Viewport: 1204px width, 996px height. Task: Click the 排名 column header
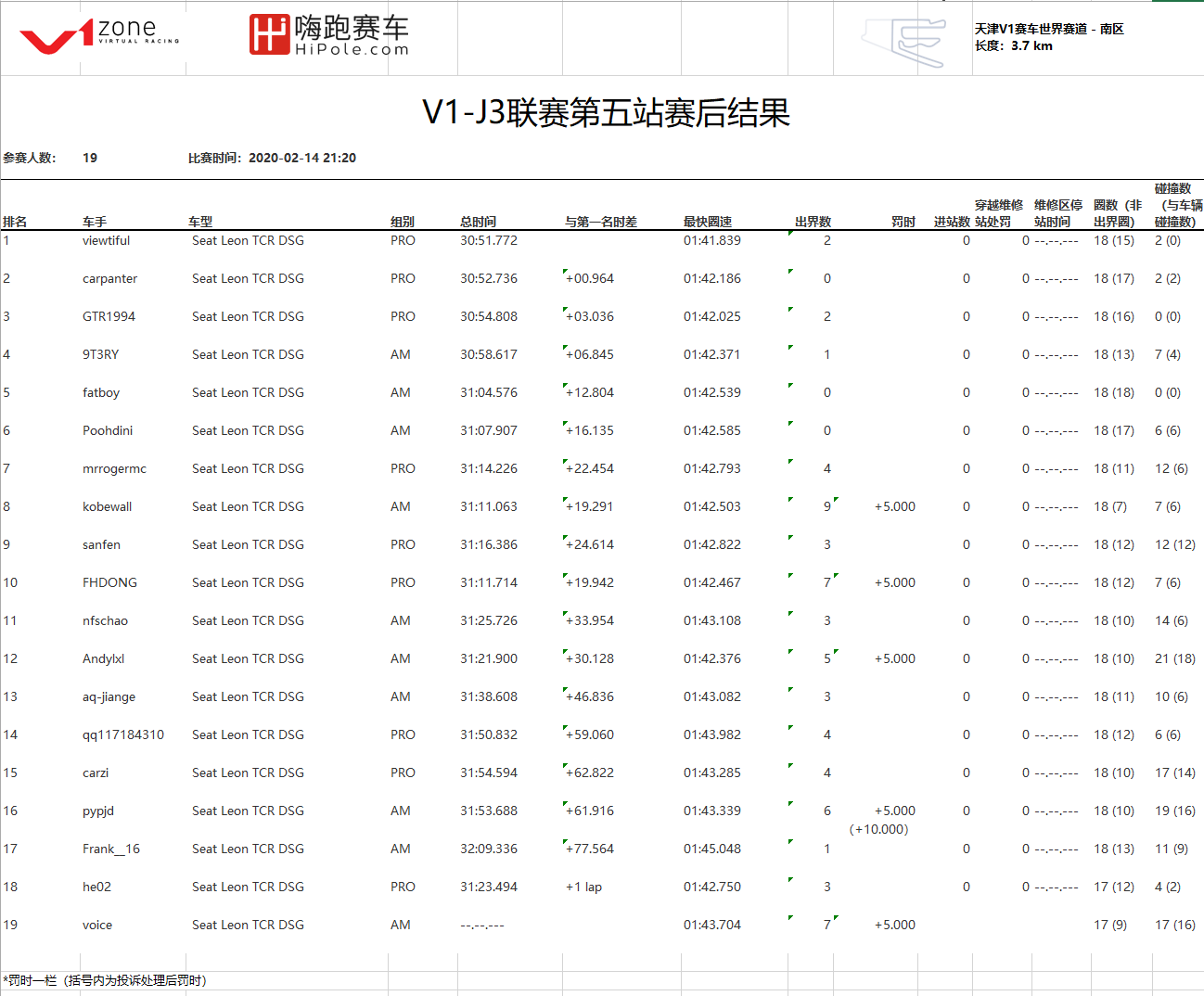15,222
